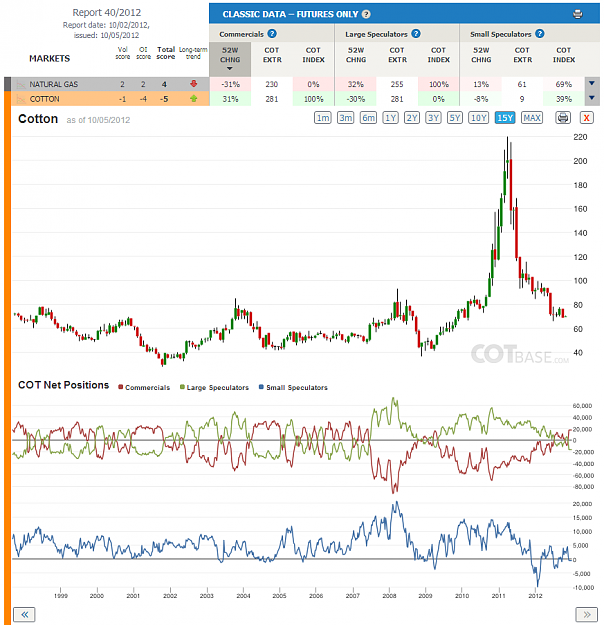Expand Natural Gas row dropdown arrow

tap(592, 84)
